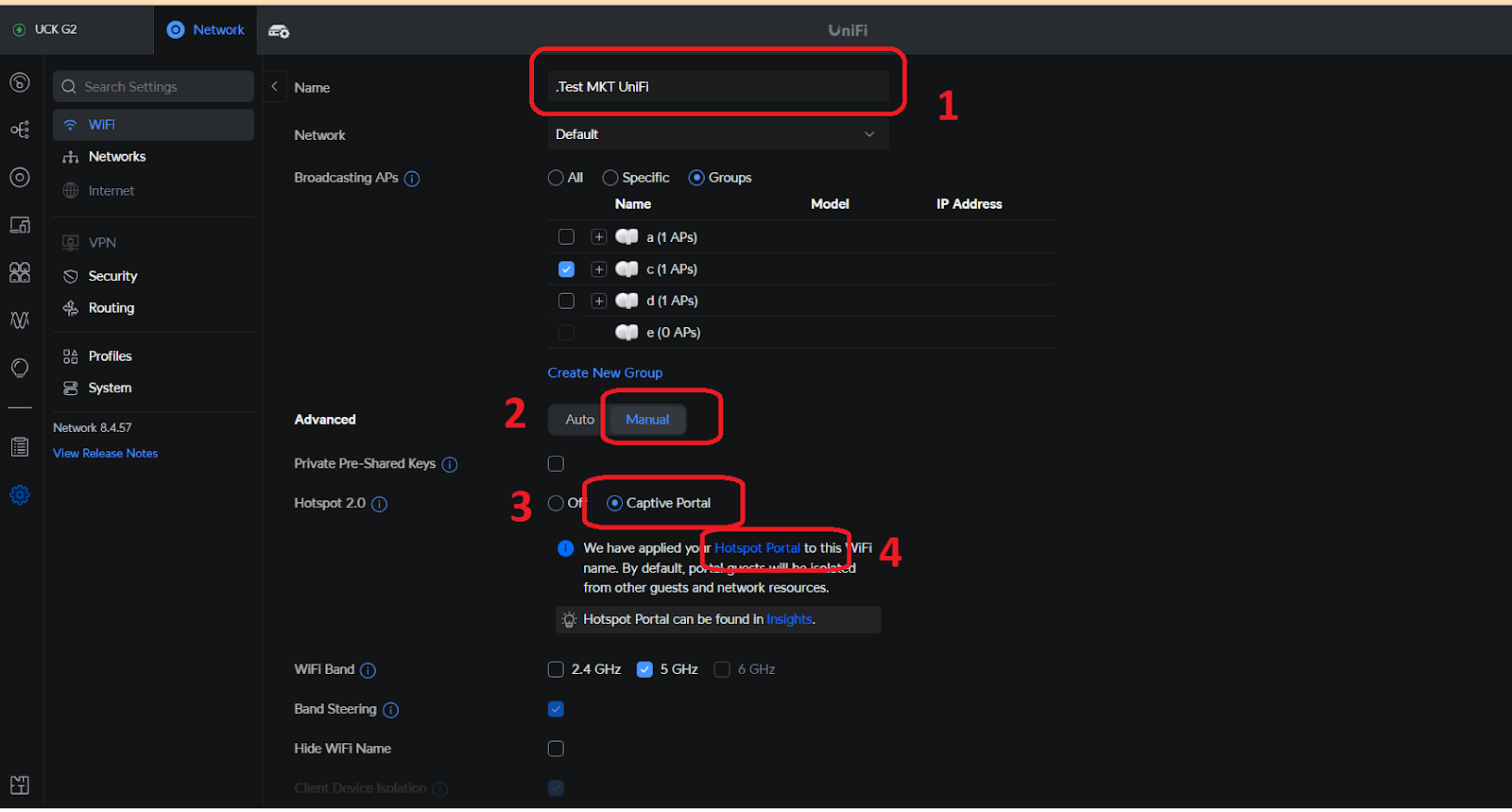Open the Insights link

point(789,620)
